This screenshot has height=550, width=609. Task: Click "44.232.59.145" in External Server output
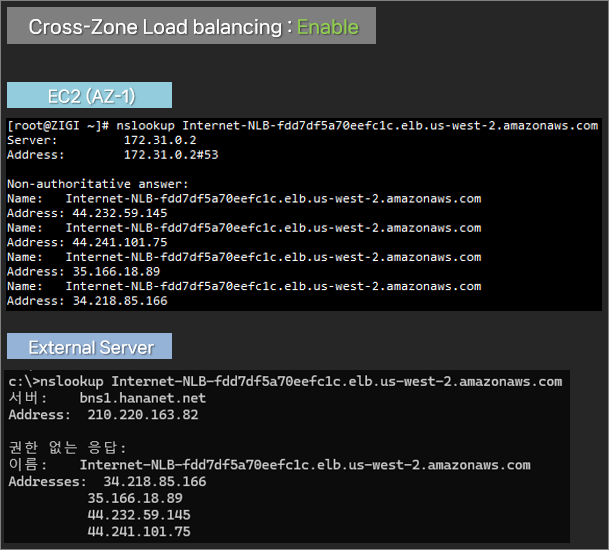[139, 515]
